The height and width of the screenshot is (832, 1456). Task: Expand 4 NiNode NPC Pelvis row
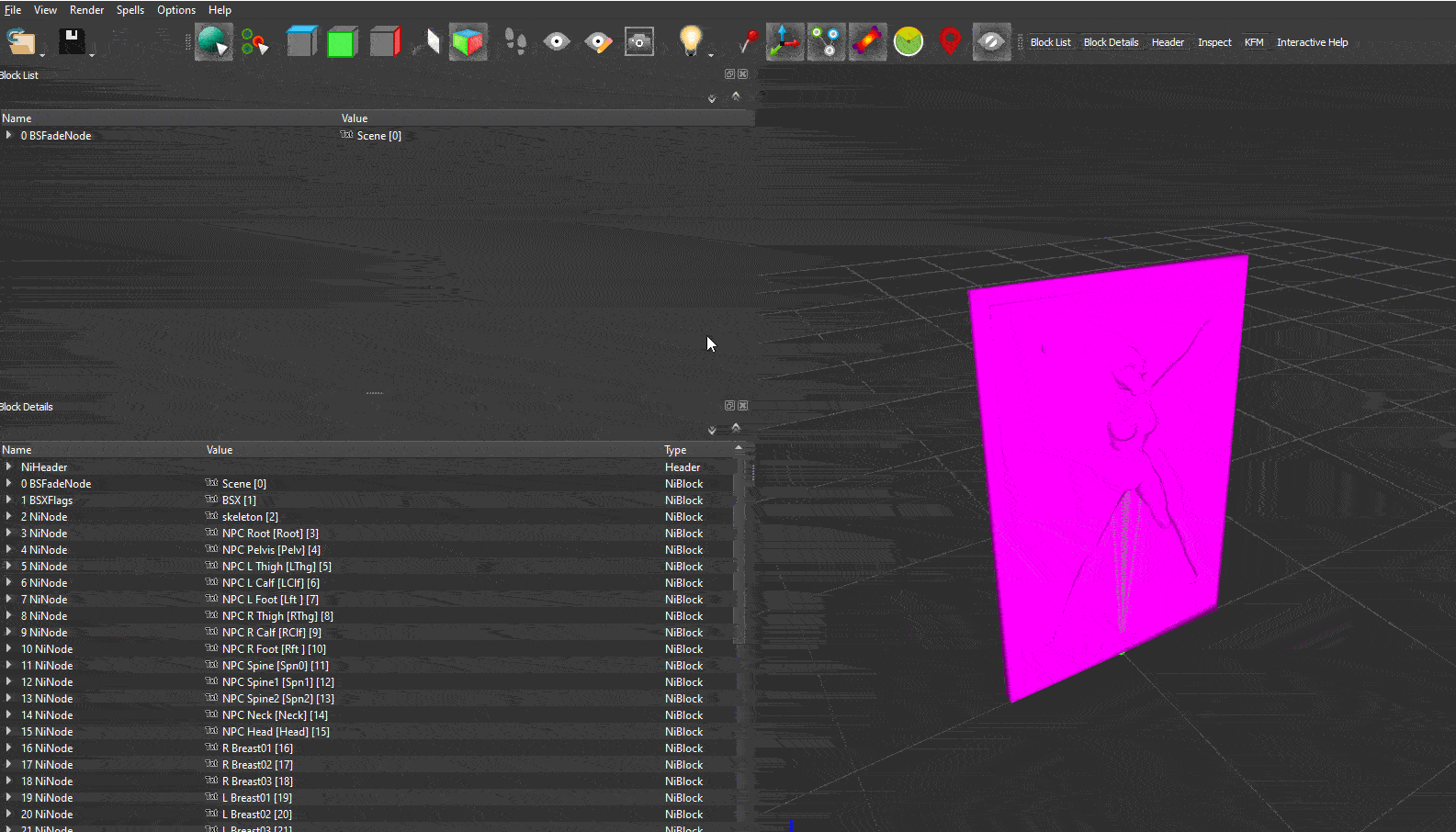(9, 549)
